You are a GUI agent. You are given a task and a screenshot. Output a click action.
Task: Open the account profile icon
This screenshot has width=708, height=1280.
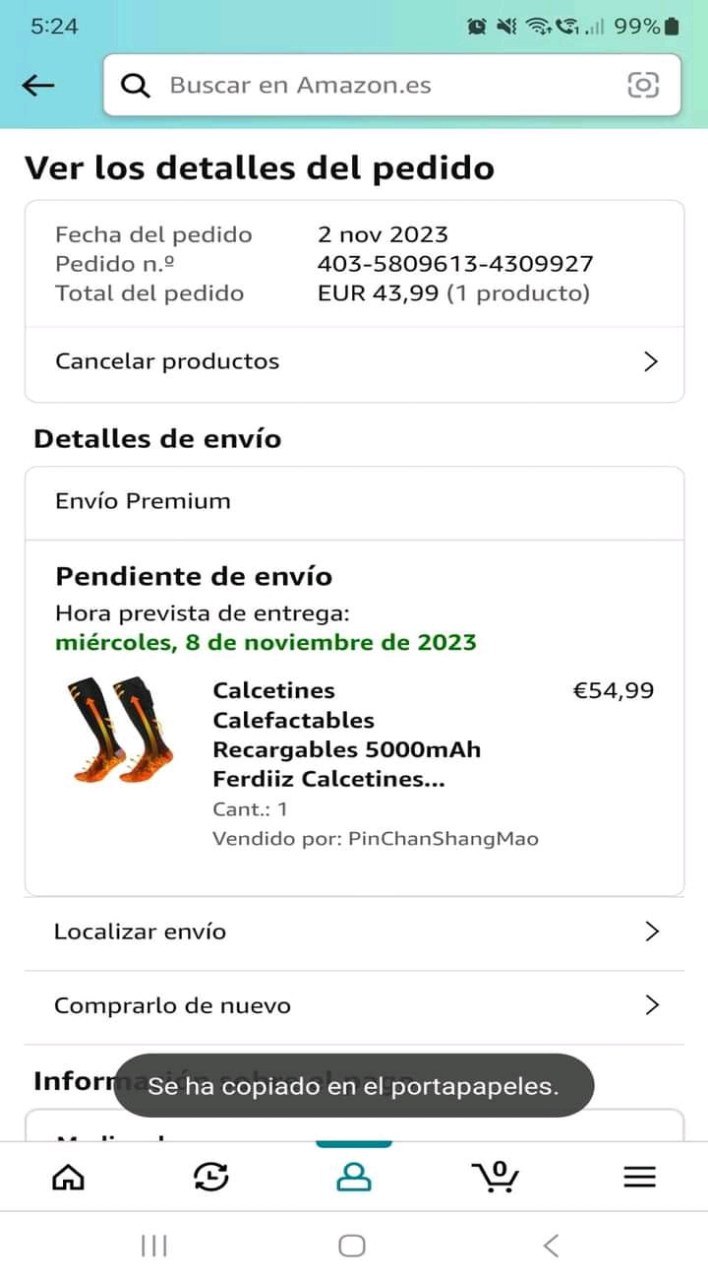tap(353, 1177)
